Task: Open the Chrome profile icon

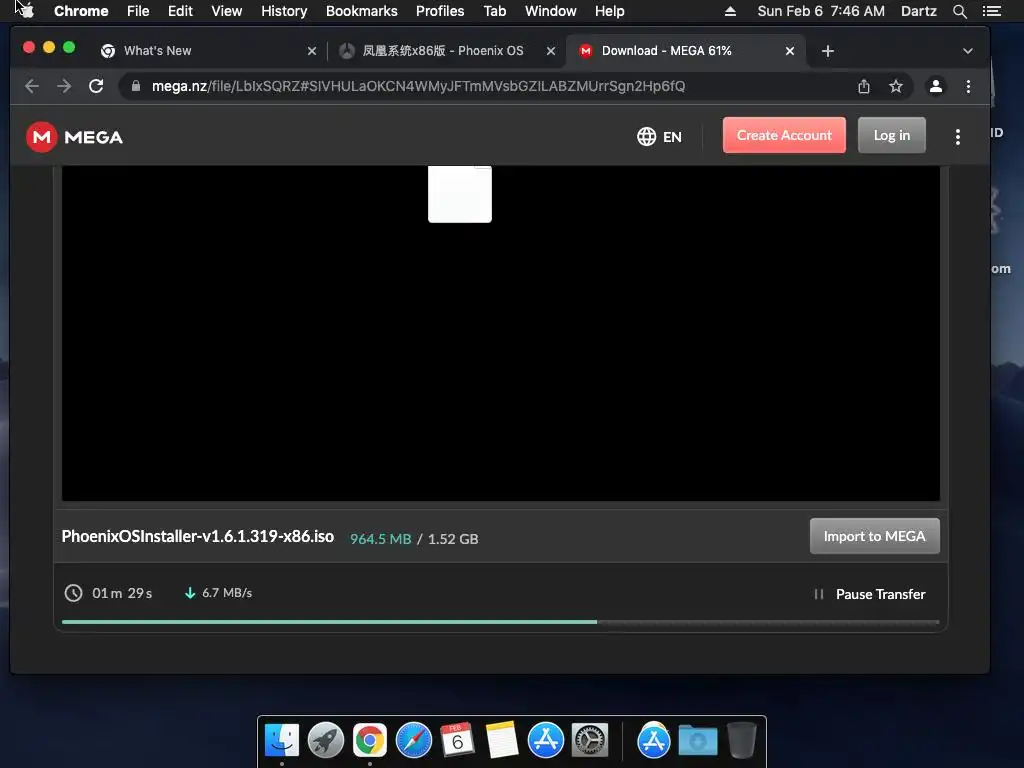Action: 935,86
